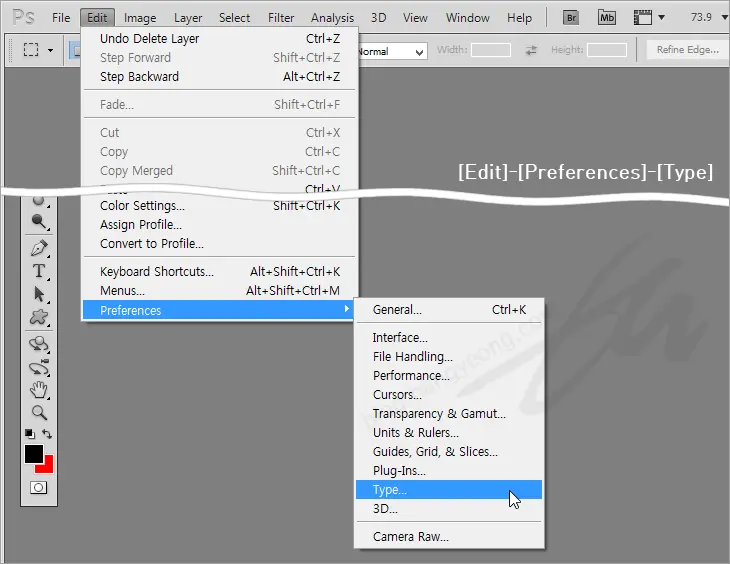Expand the zoom level dropdown 73.9
This screenshot has height=564, width=730.
click(x=702, y=17)
